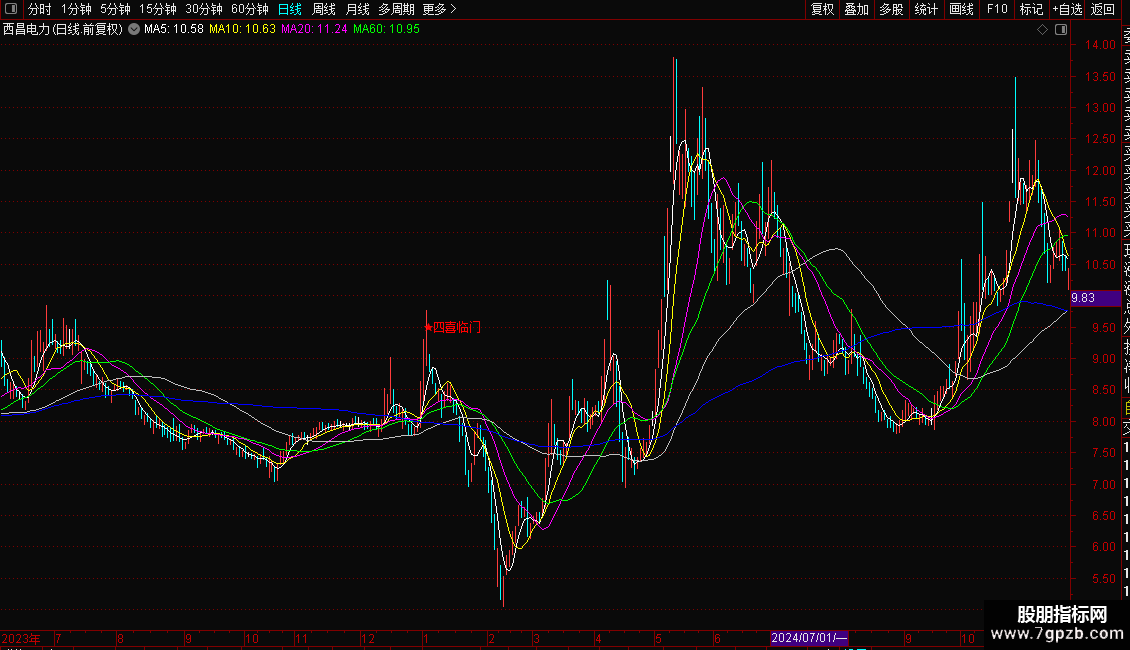Select the 日线 daily tab
The width and height of the screenshot is (1130, 650).
[290, 9]
